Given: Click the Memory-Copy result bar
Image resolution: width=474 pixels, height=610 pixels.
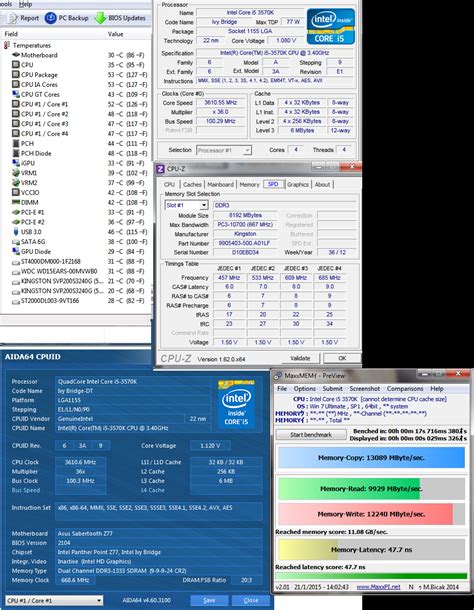Looking at the screenshot, I should 371,458.
